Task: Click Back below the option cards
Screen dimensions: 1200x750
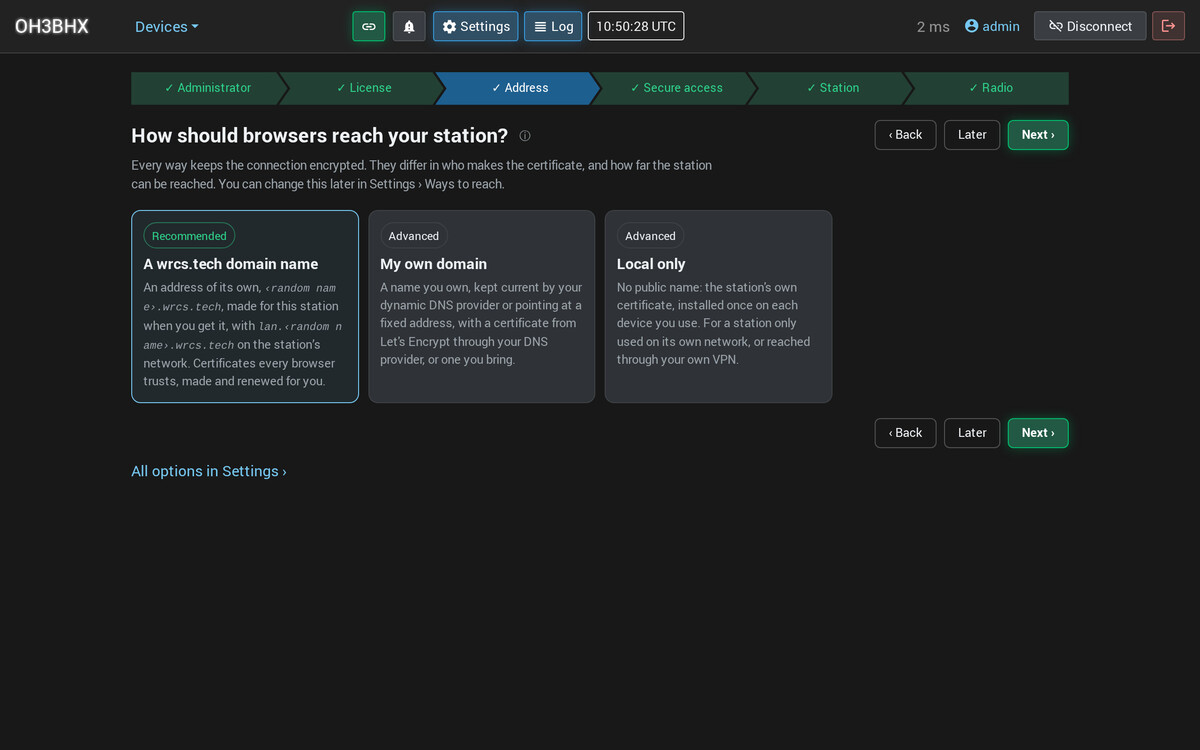Action: [906, 433]
